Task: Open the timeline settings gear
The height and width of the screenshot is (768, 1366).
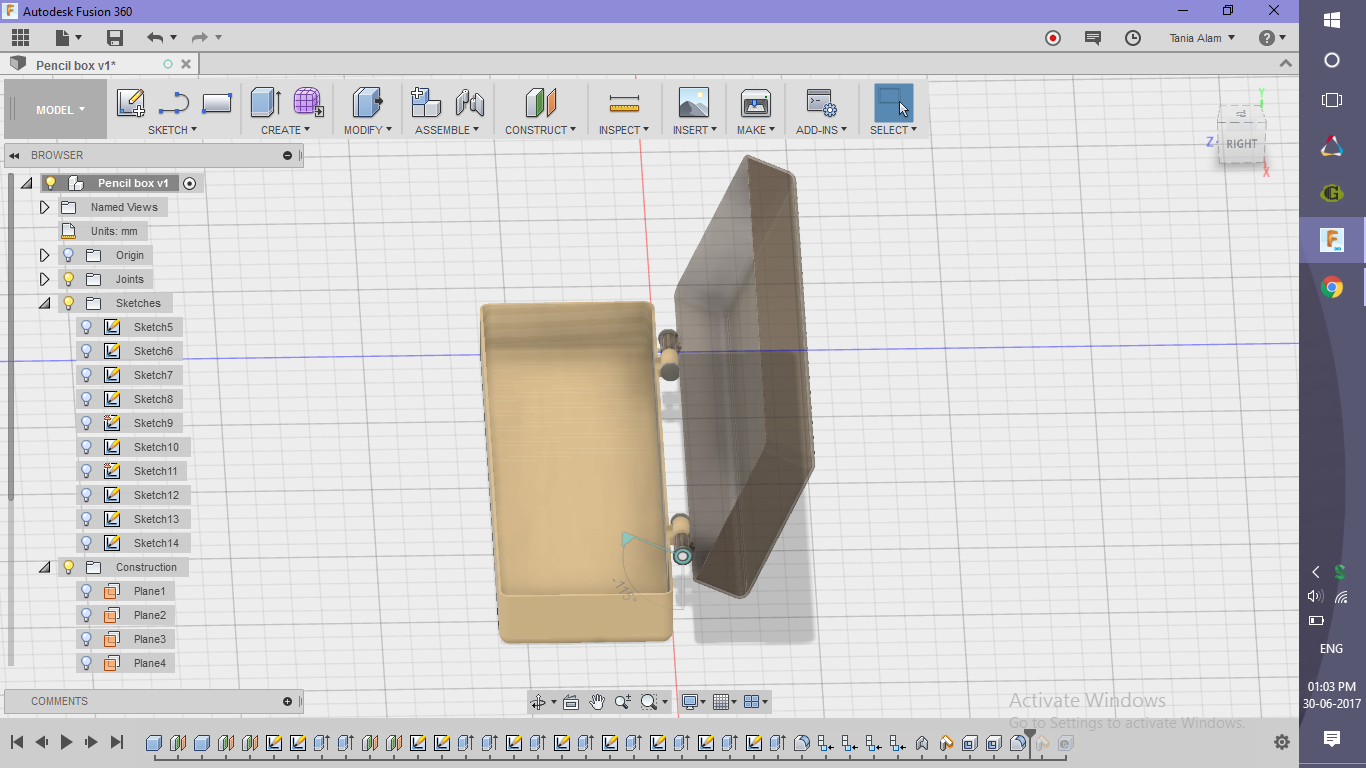Action: click(x=1282, y=743)
